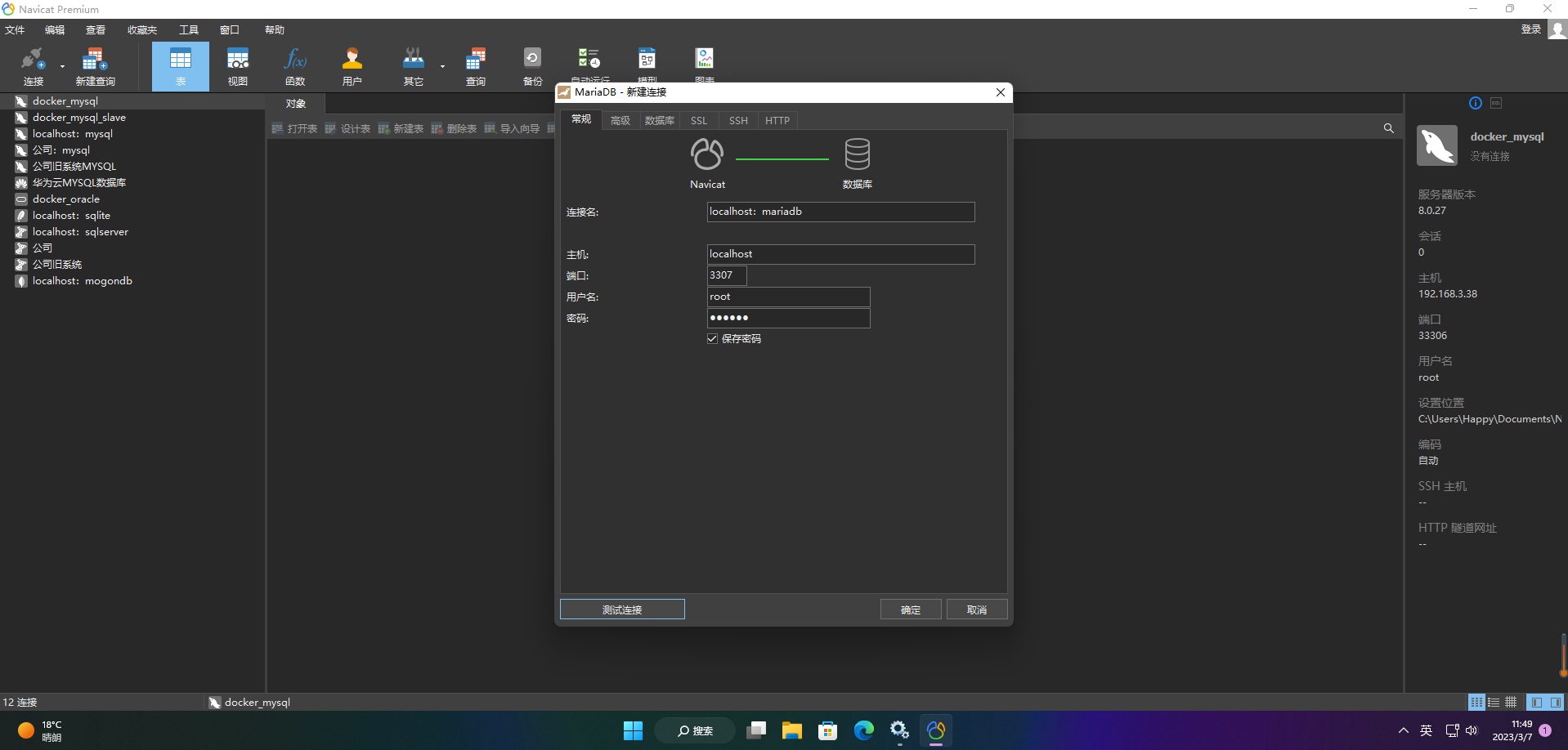Switch to detail grid view in status bar
Image resolution: width=1568 pixels, height=750 pixels.
tap(1511, 702)
